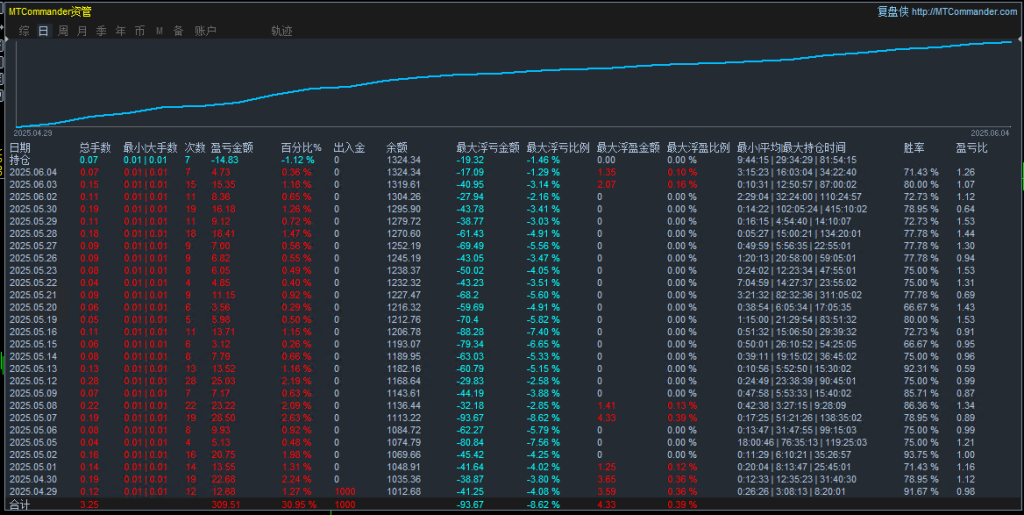Switch to the 账户 account tab
The height and width of the screenshot is (515, 1024).
click(205, 31)
